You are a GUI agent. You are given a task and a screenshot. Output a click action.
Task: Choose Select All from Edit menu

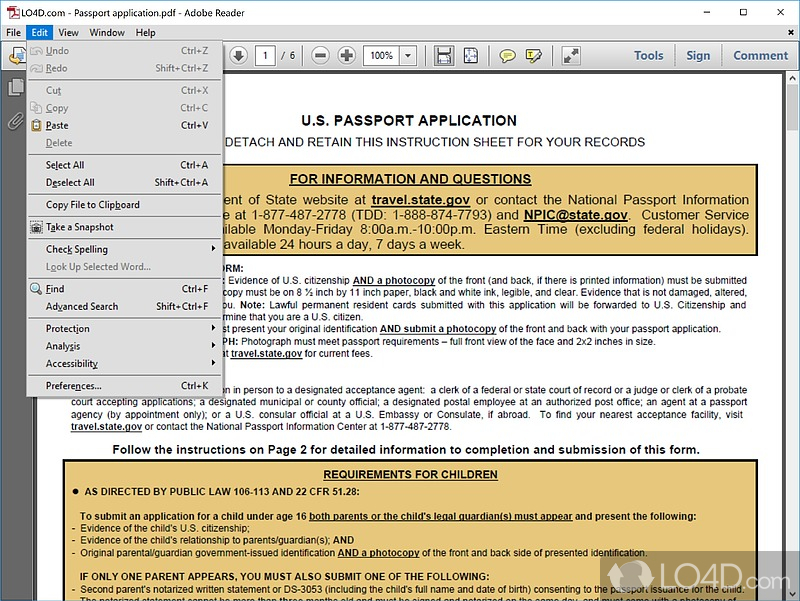point(125,165)
